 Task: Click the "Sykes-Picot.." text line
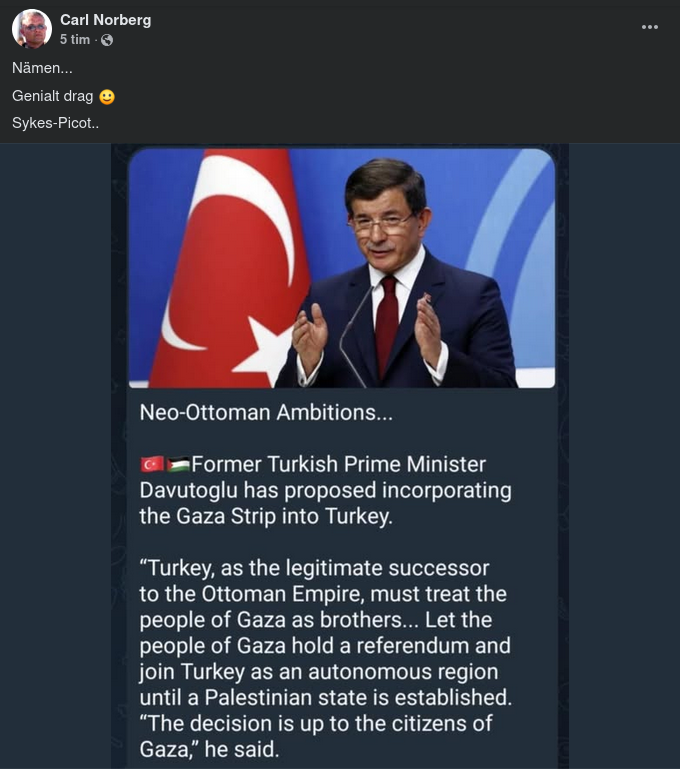[x=55, y=124]
